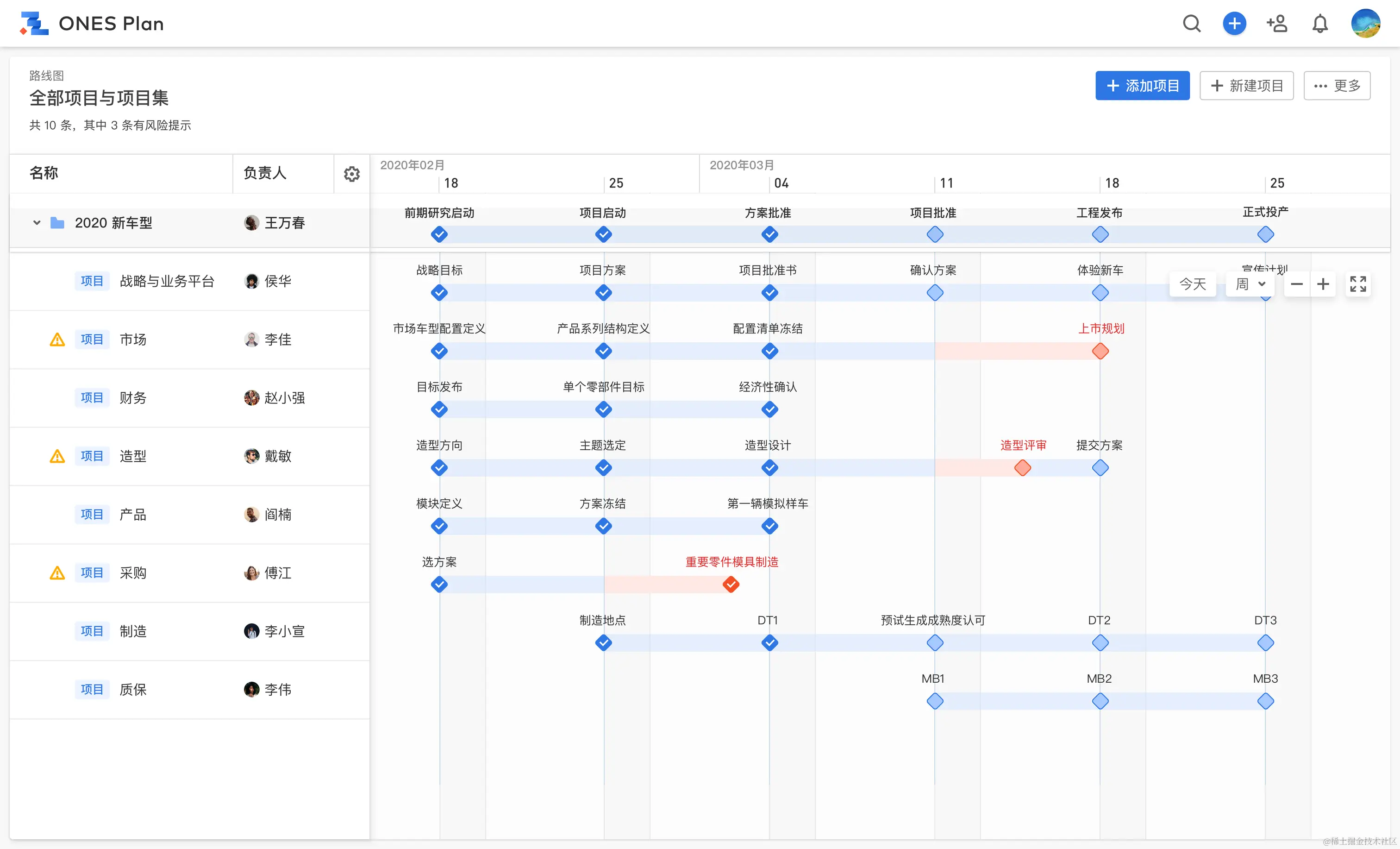Open the 更多 options menu
Viewport: 1400px width, 849px height.
[1337, 86]
